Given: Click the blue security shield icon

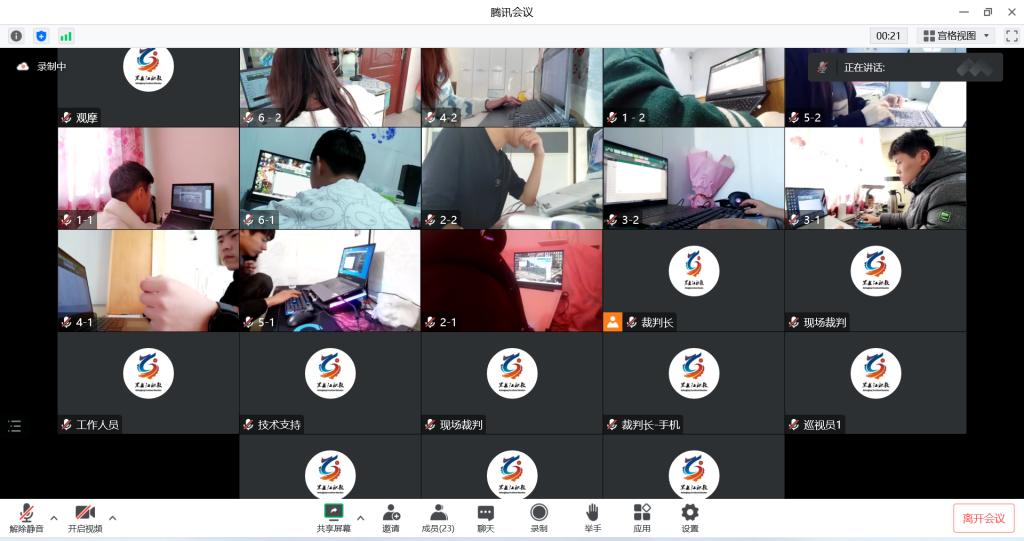Looking at the screenshot, I should (x=41, y=36).
